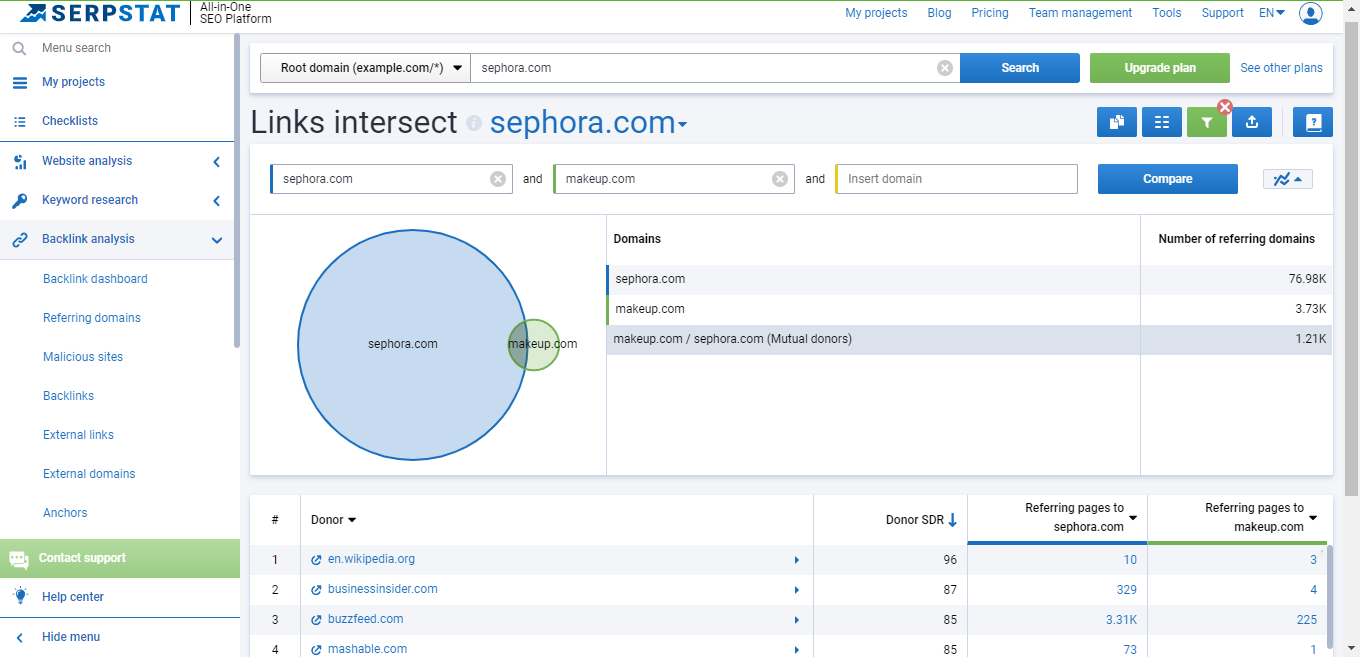1360x657 pixels.
Task: Open the EN language dropdown
Action: click(x=1273, y=13)
